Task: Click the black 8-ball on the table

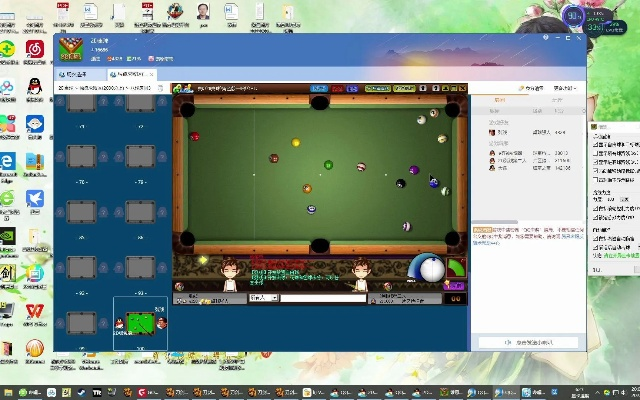Action: (x=401, y=184)
